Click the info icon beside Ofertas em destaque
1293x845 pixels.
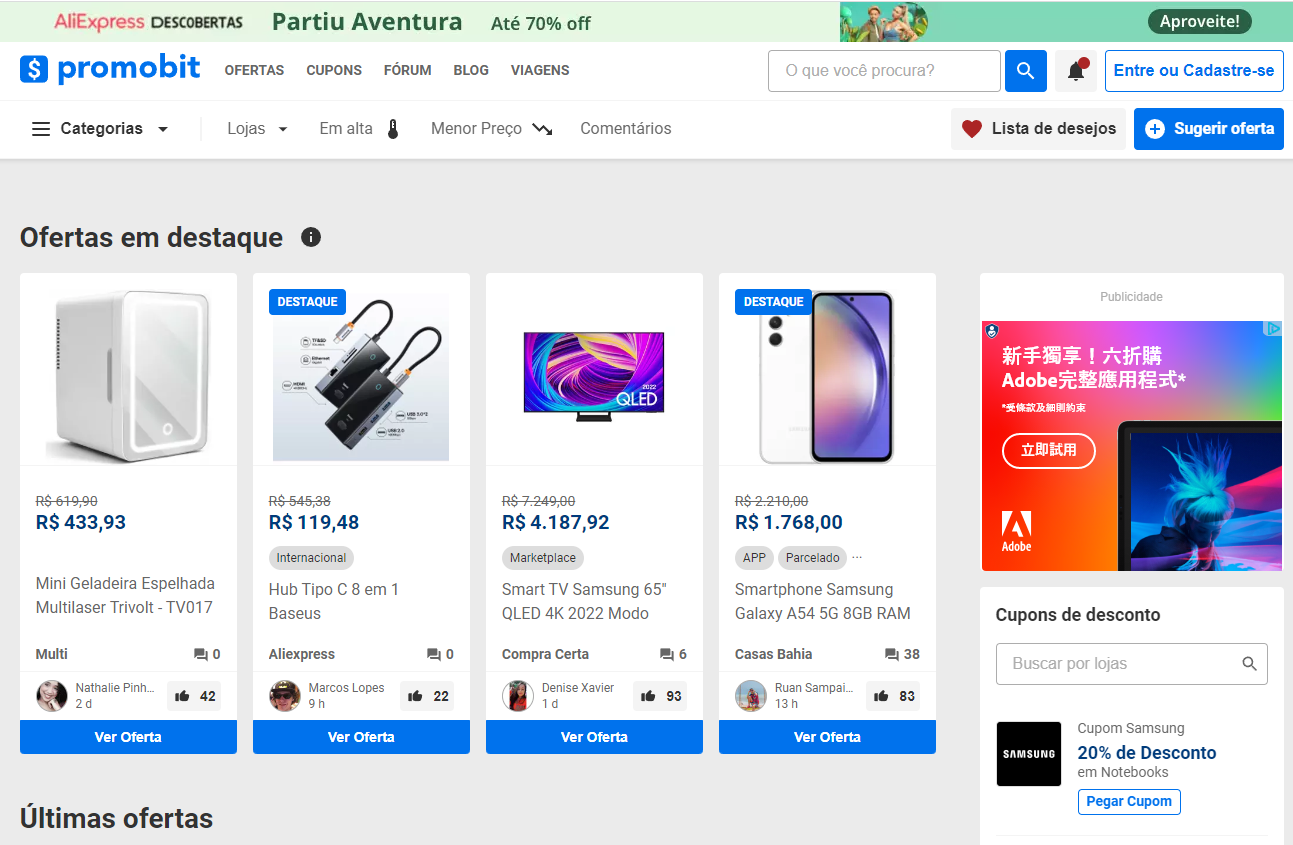click(x=311, y=237)
